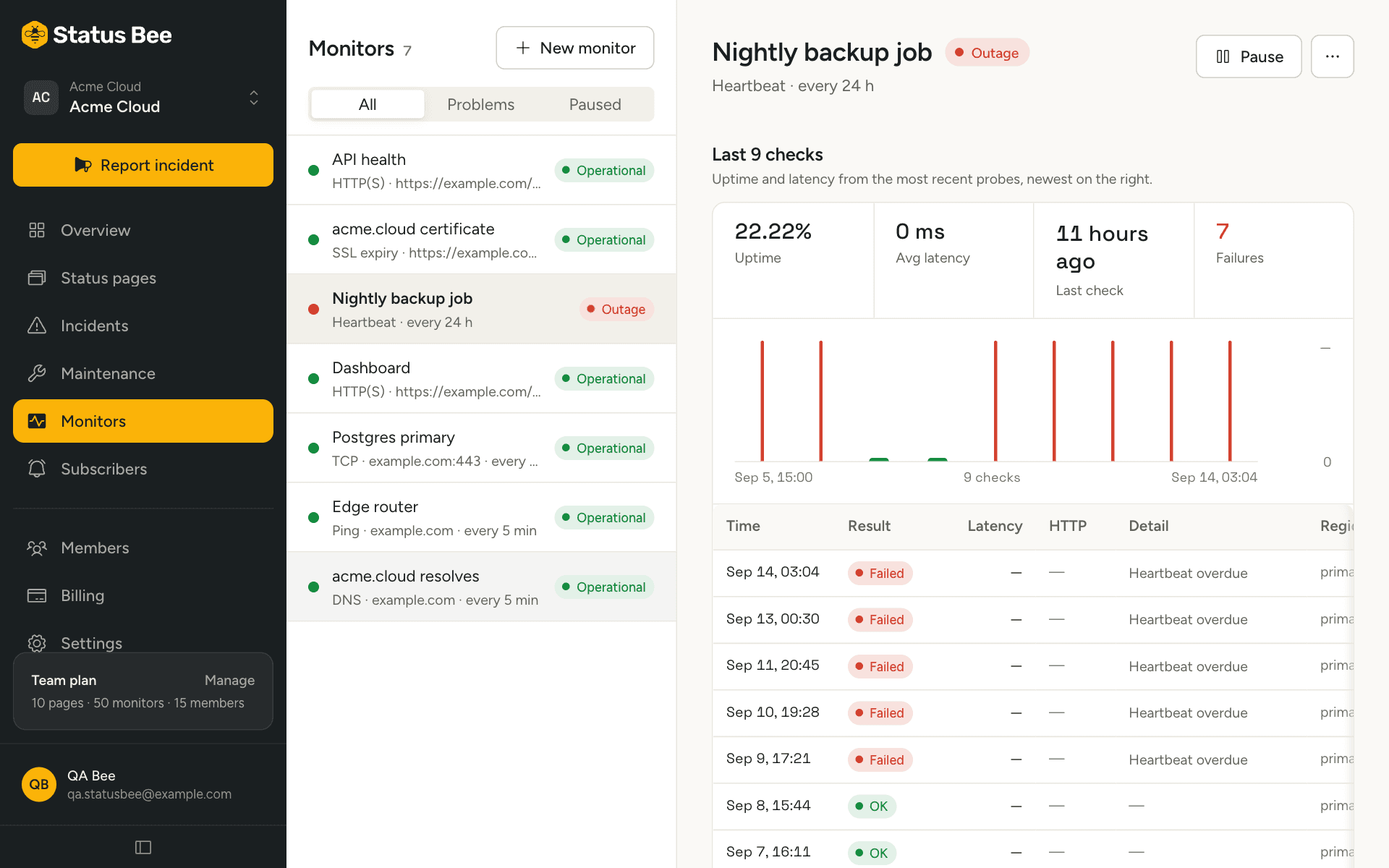Click the Billing card icon
This screenshot has width=1389, height=868.
[x=37, y=595]
